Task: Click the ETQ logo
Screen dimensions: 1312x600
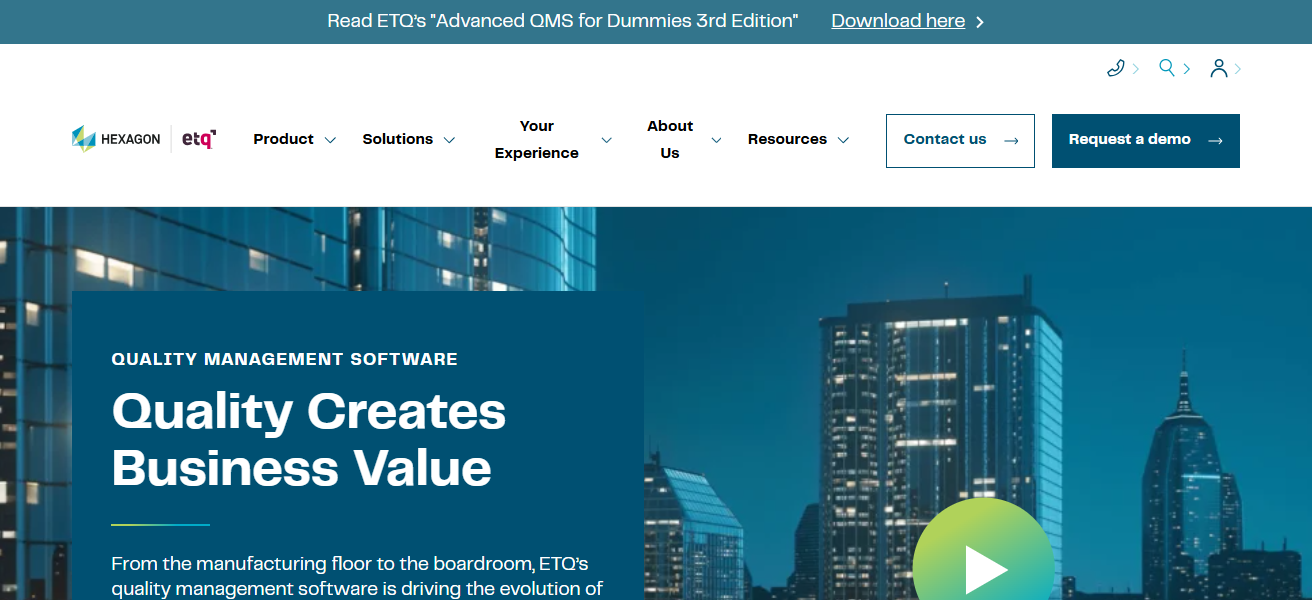Action: click(196, 138)
